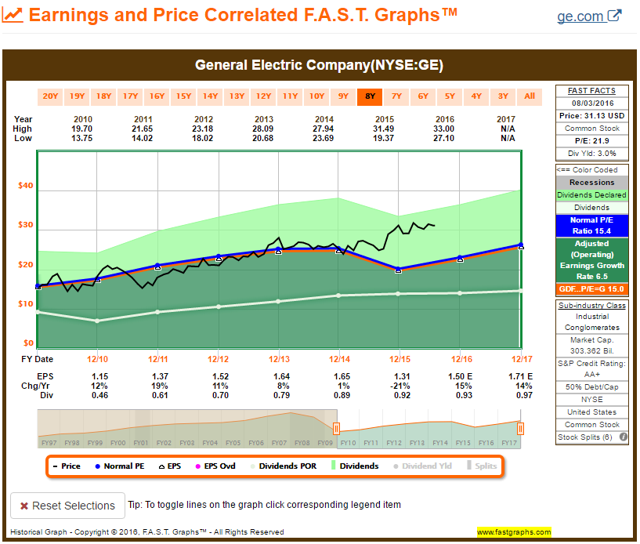Select the 14Y time range tab
The height and width of the screenshot is (544, 640).
coord(210,97)
